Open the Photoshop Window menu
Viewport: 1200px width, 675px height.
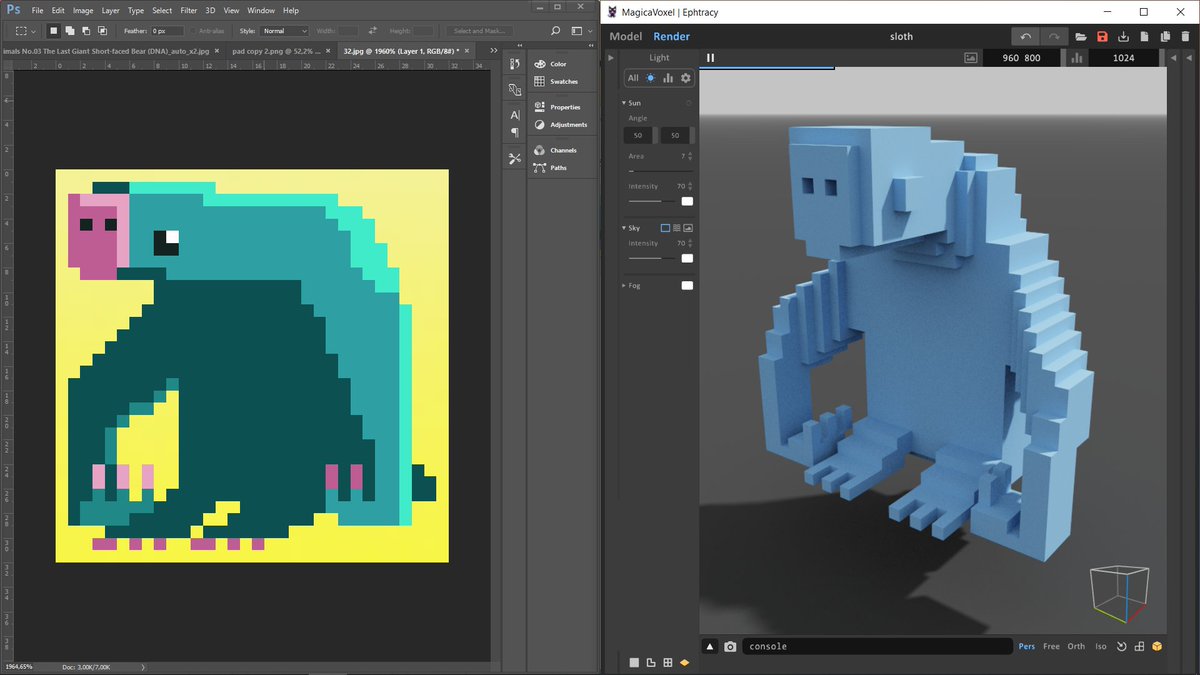pos(261,10)
